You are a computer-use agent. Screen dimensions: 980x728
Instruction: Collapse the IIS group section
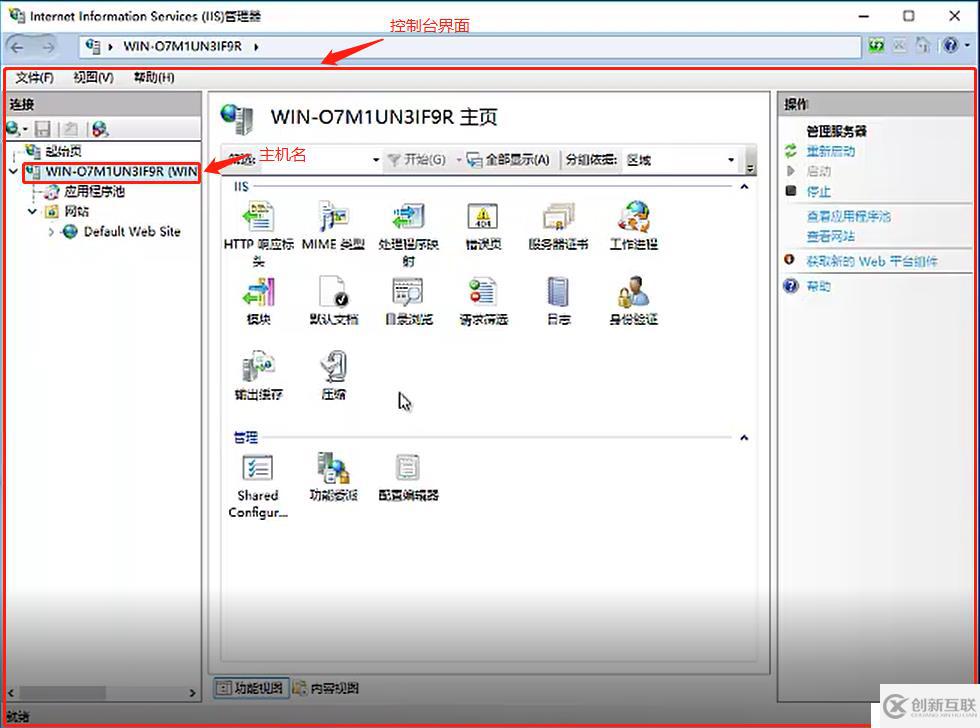coord(744,187)
